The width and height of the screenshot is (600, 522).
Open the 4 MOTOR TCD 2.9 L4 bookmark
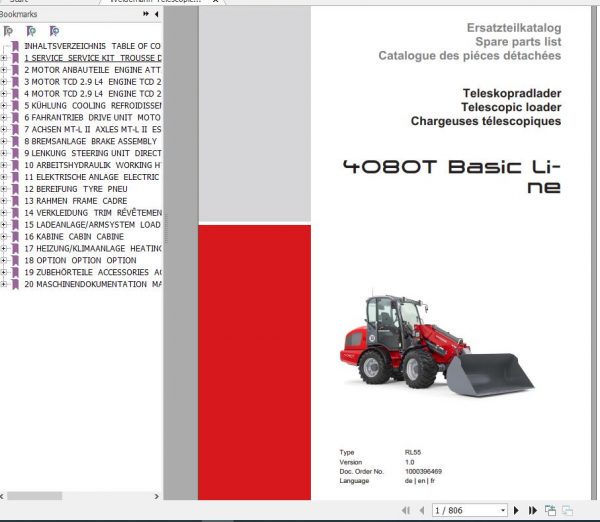pos(93,94)
